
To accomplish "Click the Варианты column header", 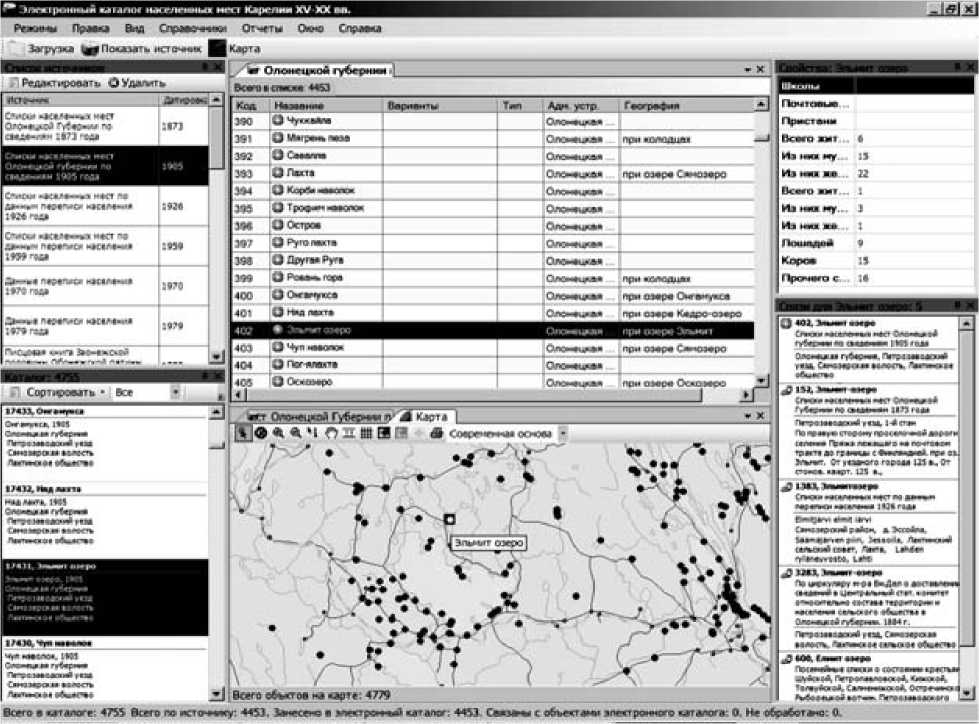I will coord(440,105).
